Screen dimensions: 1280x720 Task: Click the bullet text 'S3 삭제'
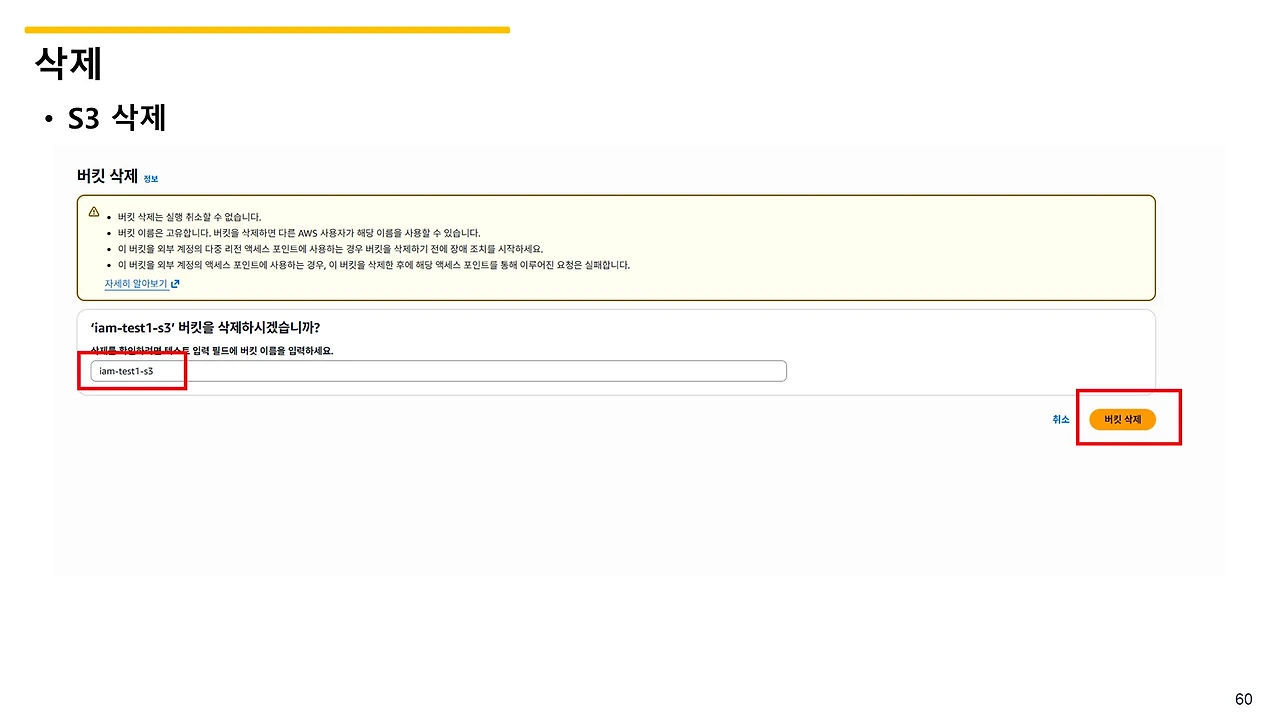click(x=117, y=118)
